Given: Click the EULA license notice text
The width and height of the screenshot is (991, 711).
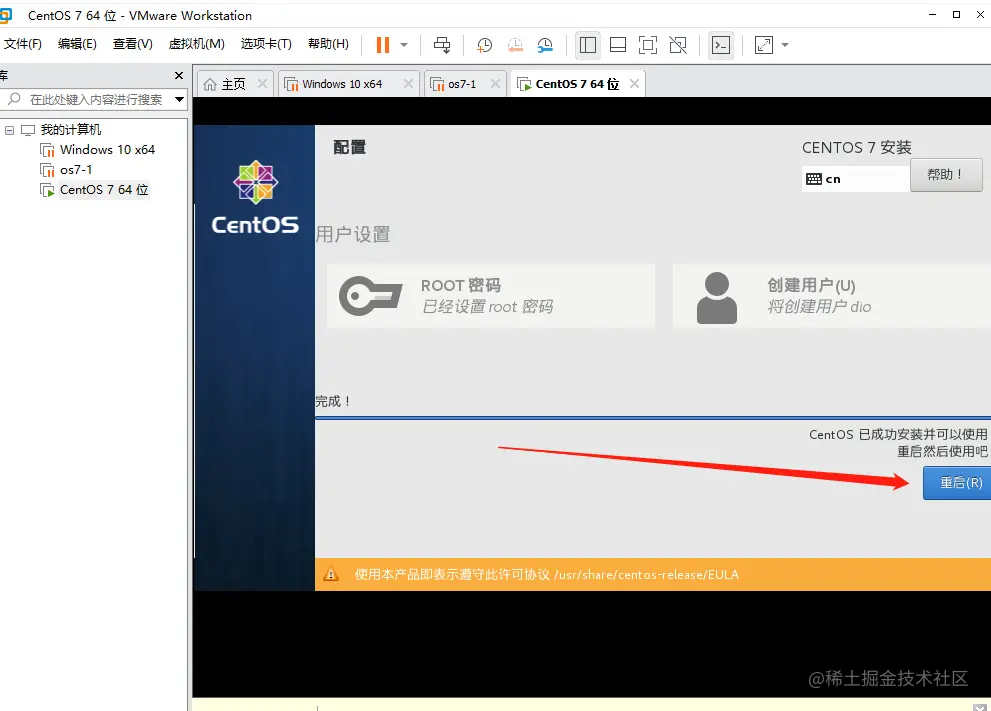Looking at the screenshot, I should point(546,574).
